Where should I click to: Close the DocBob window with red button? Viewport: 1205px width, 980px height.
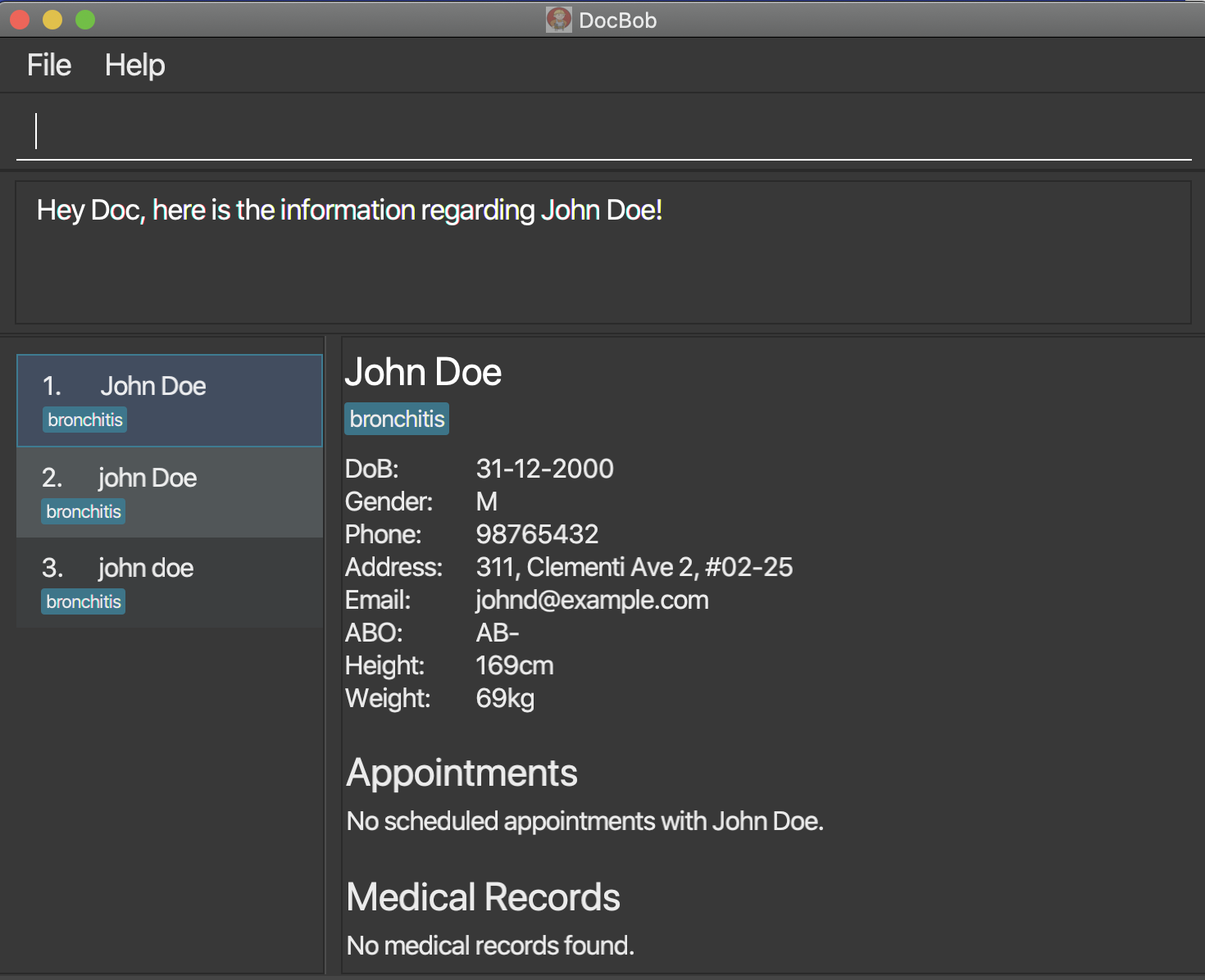pos(20,20)
